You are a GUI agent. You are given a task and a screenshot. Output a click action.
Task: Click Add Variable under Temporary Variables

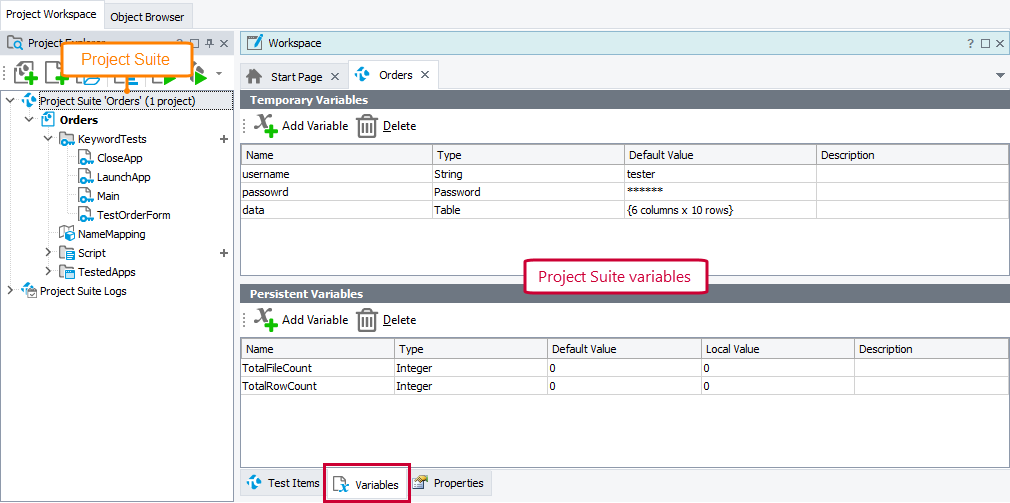click(x=301, y=126)
